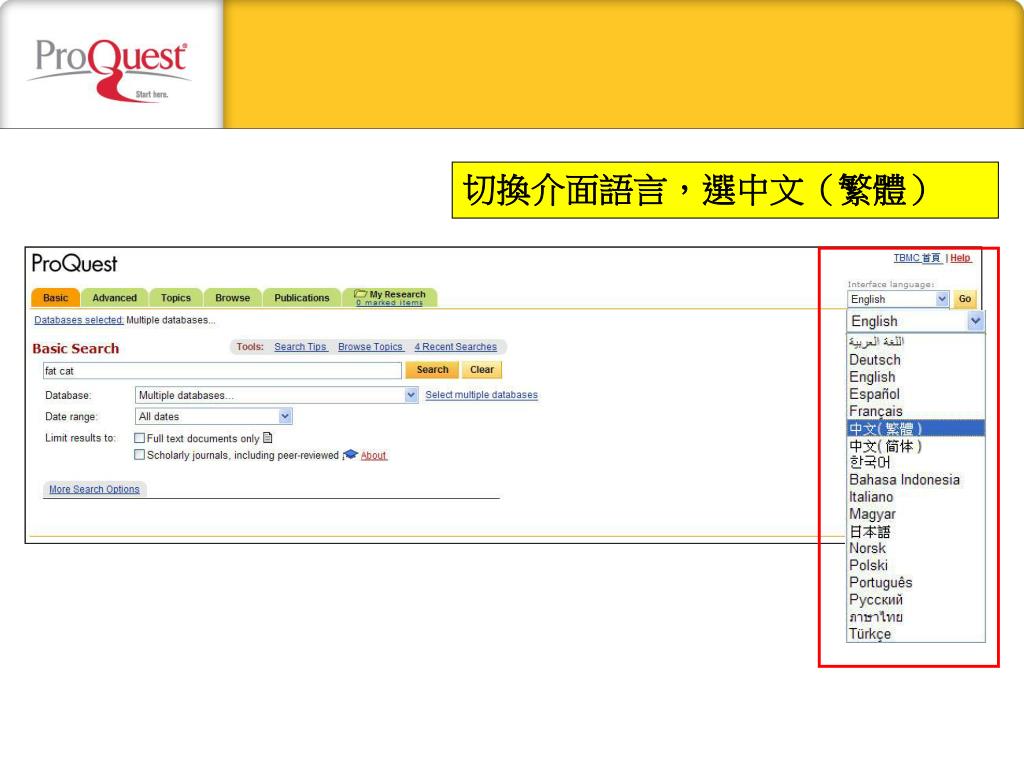Open the TBMC home link
Image resolution: width=1024 pixels, height=768 pixels.
[x=917, y=258]
